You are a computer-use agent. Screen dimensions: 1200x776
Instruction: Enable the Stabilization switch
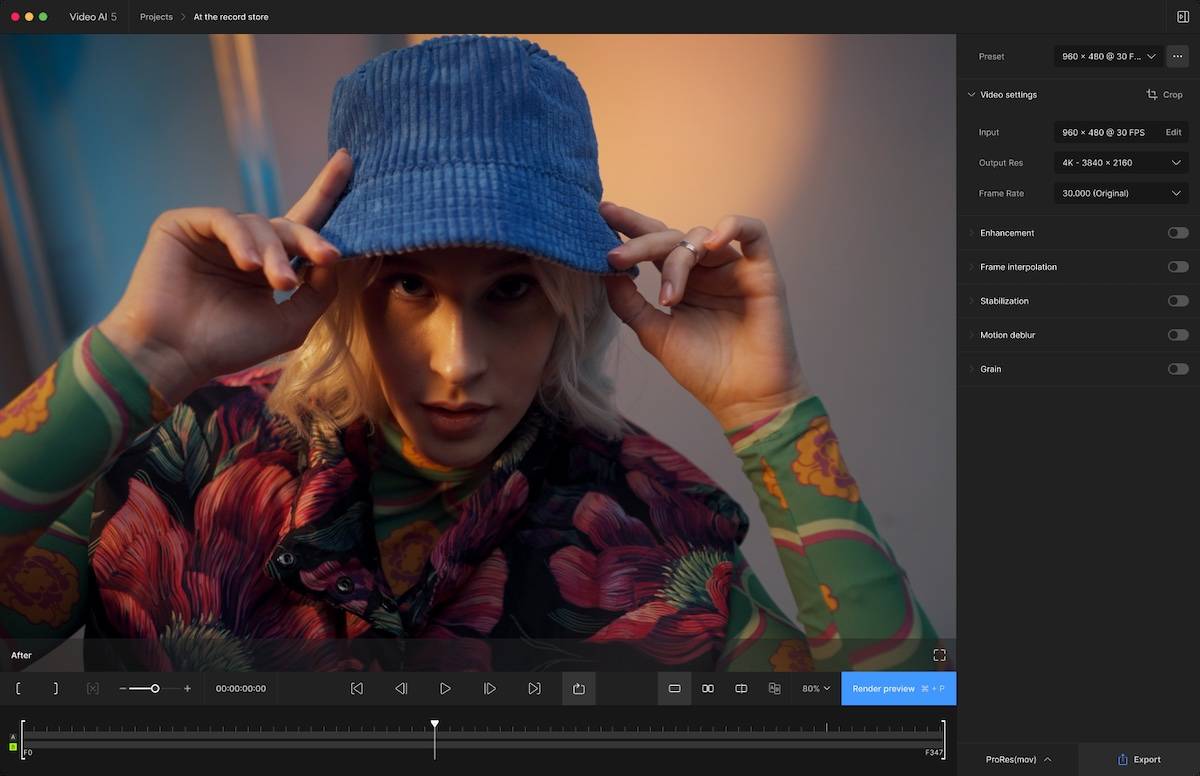(x=1177, y=301)
